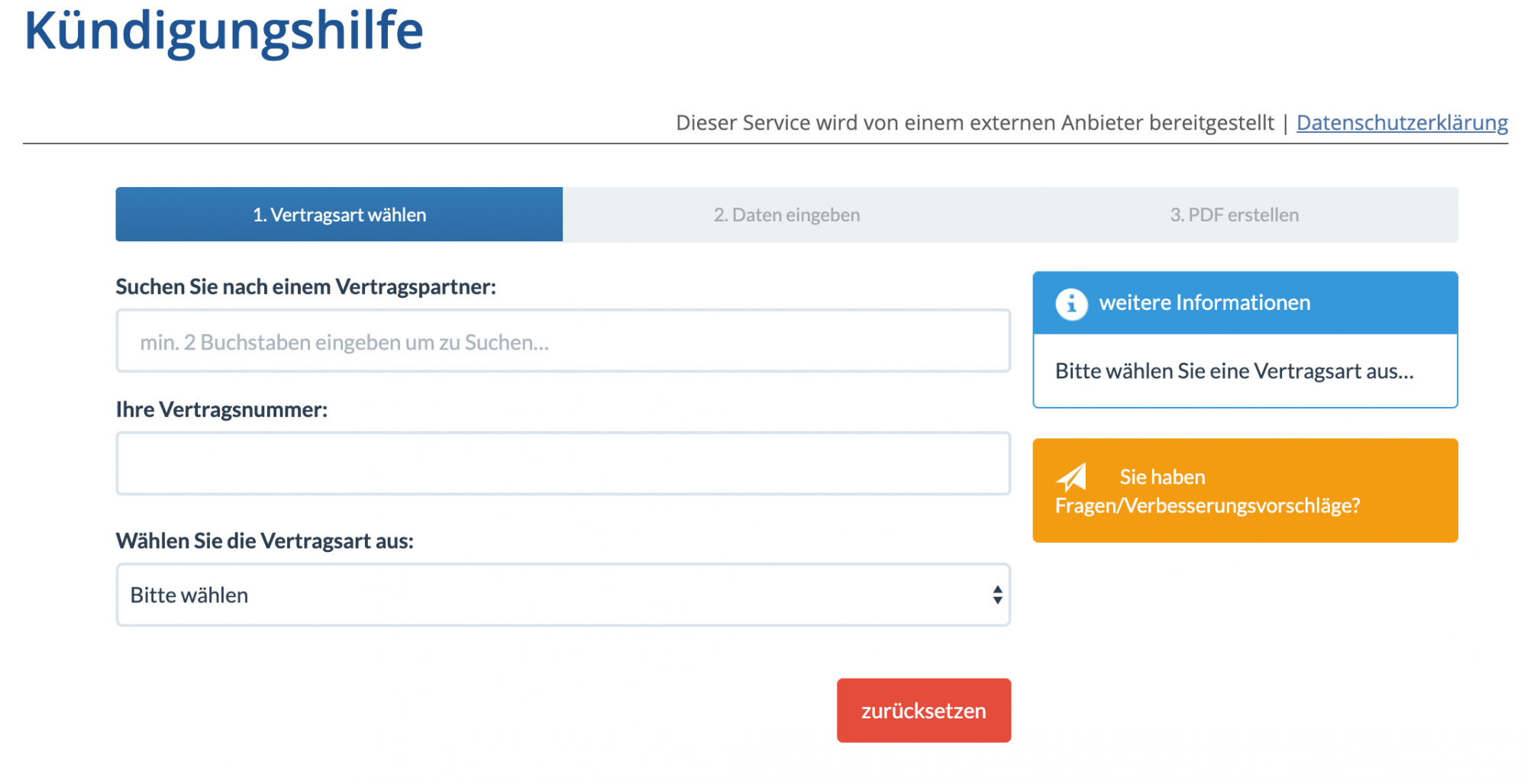Click the external provider notice text
Image resolution: width=1527 pixels, height=784 pixels.
click(x=974, y=123)
